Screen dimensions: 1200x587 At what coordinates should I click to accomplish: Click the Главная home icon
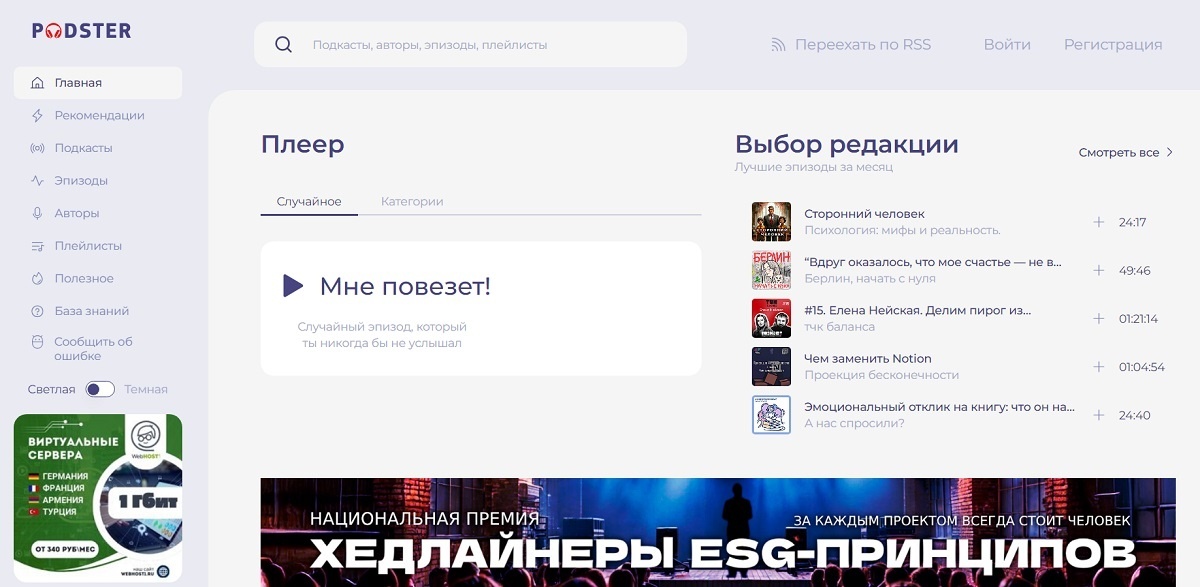coord(38,83)
